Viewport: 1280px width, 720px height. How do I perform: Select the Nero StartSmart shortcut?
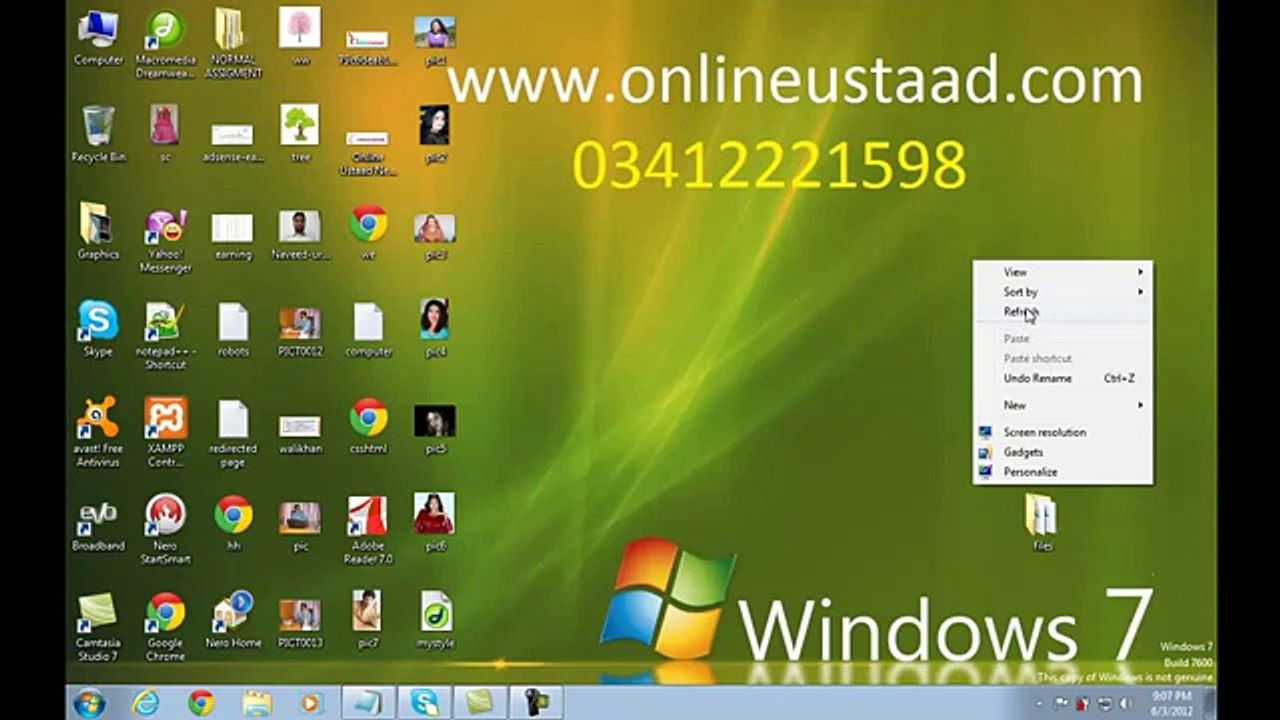(165, 529)
